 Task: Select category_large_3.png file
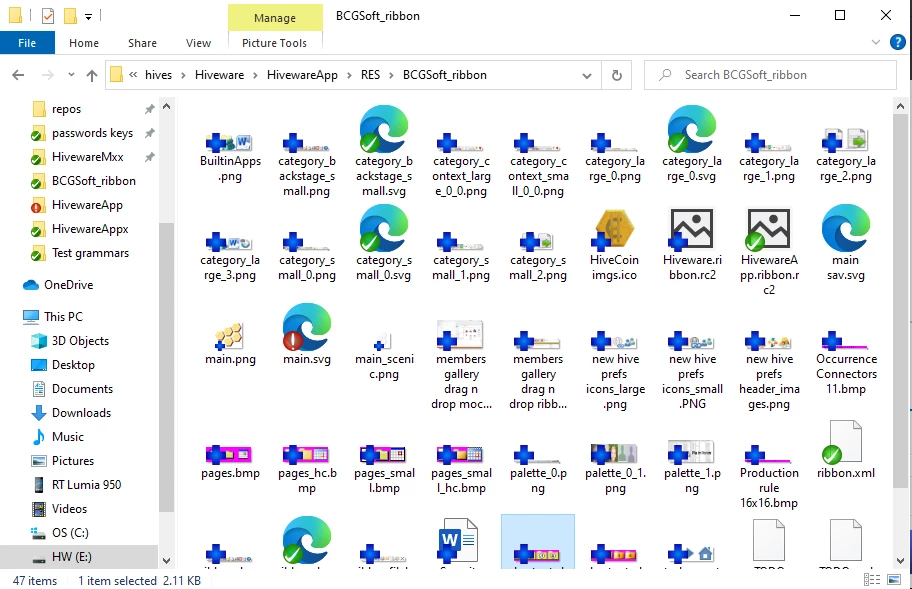coord(230,256)
